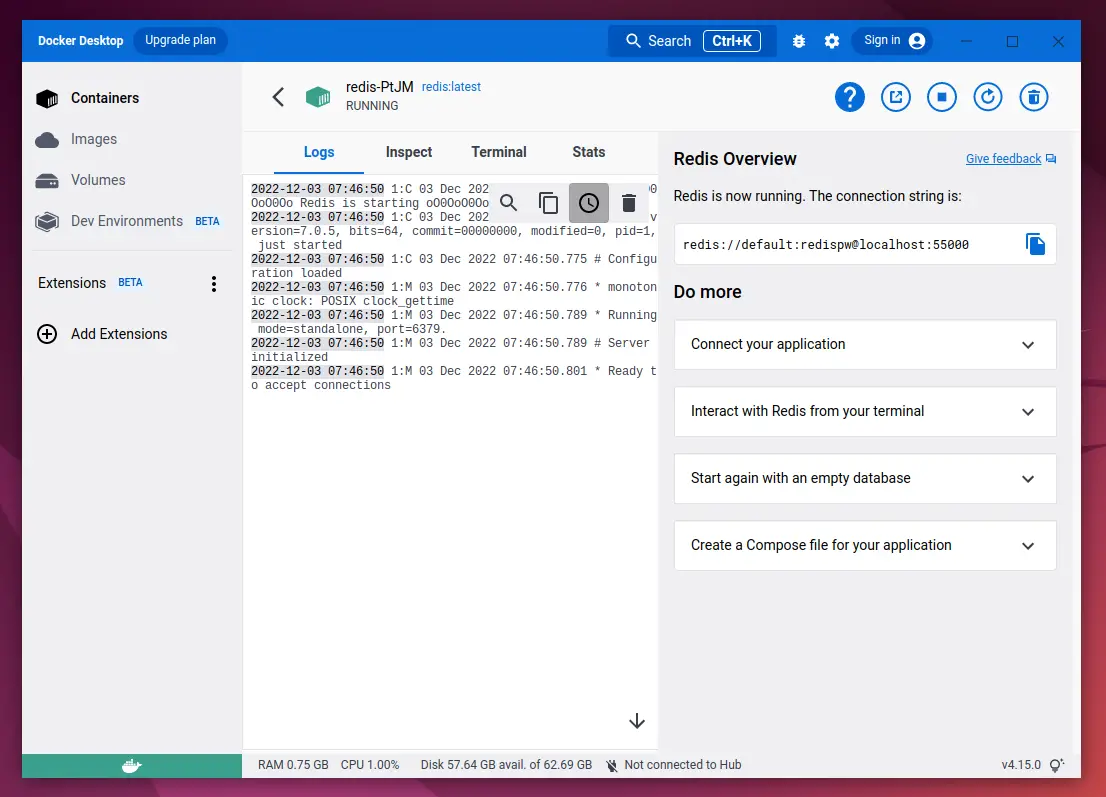Click the Upgrade plan button
1106x797 pixels.
(181, 40)
